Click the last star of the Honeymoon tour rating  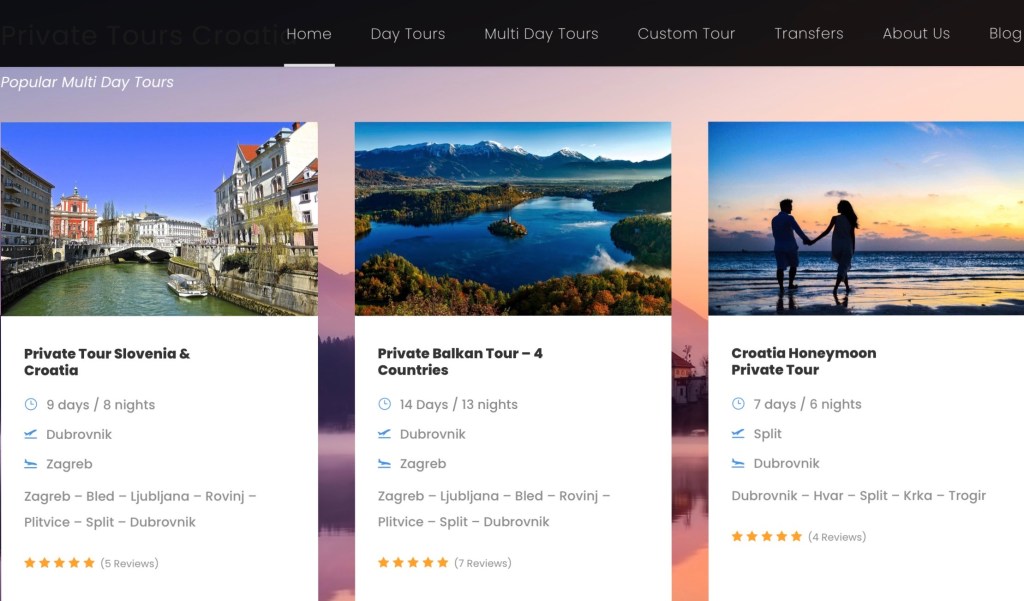coord(797,536)
